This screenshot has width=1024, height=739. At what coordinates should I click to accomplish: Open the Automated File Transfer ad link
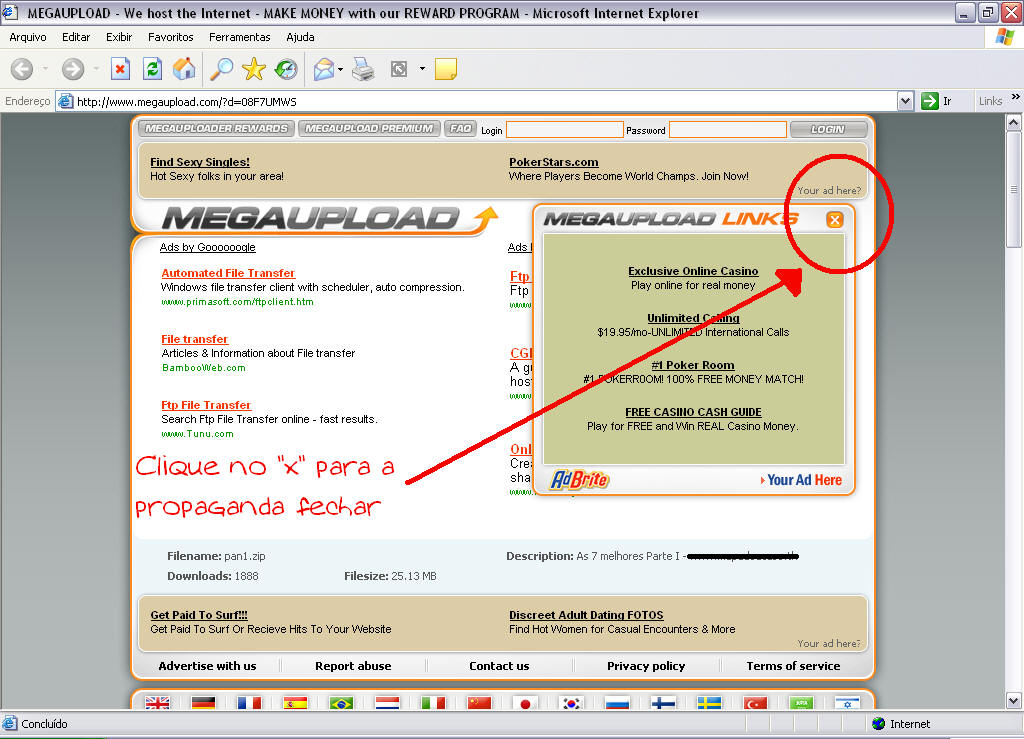[228, 273]
